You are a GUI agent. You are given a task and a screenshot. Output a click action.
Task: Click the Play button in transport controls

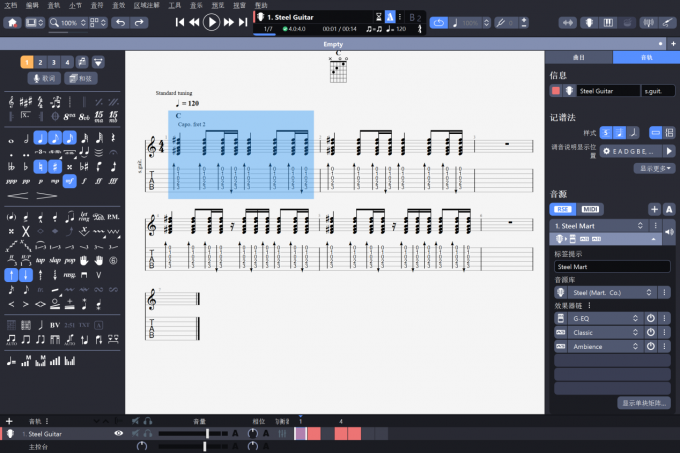(x=211, y=22)
